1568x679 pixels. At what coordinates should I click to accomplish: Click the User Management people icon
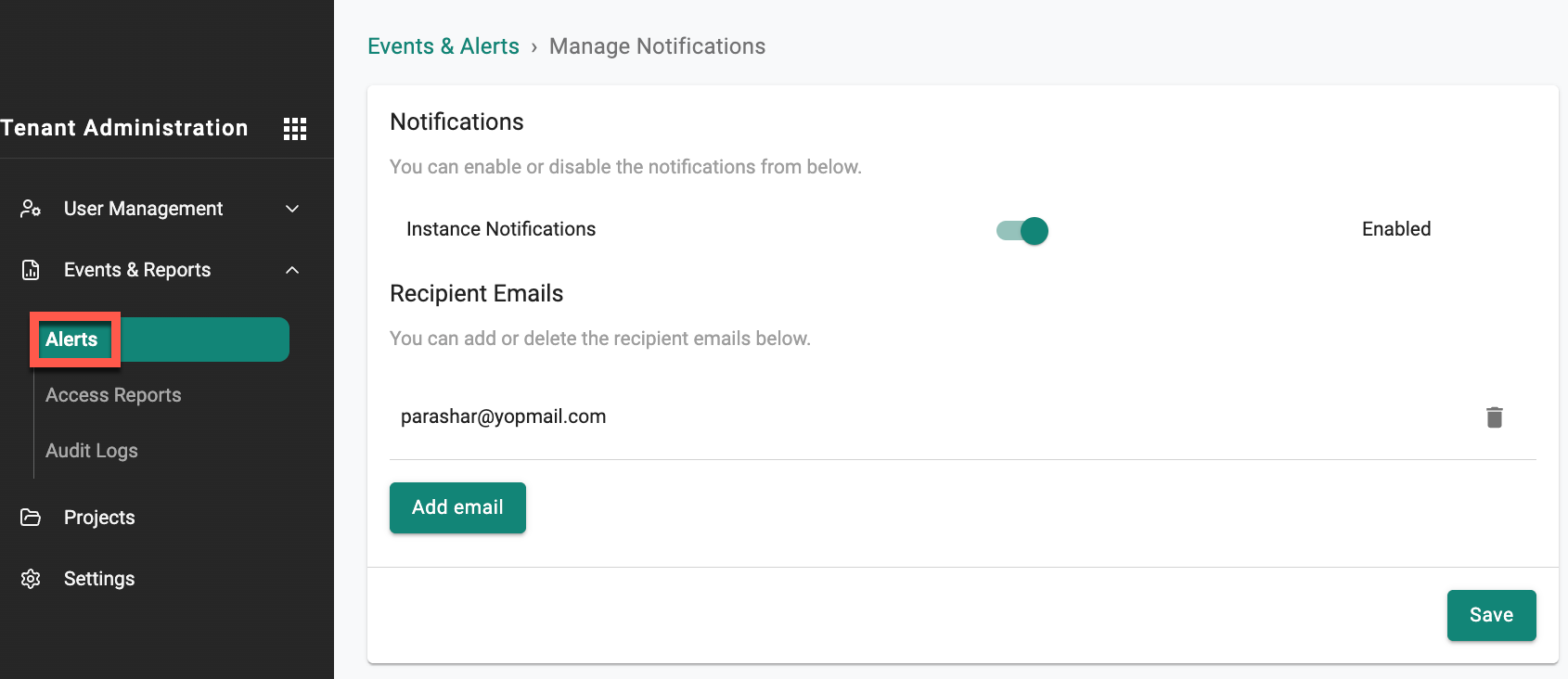(x=31, y=209)
